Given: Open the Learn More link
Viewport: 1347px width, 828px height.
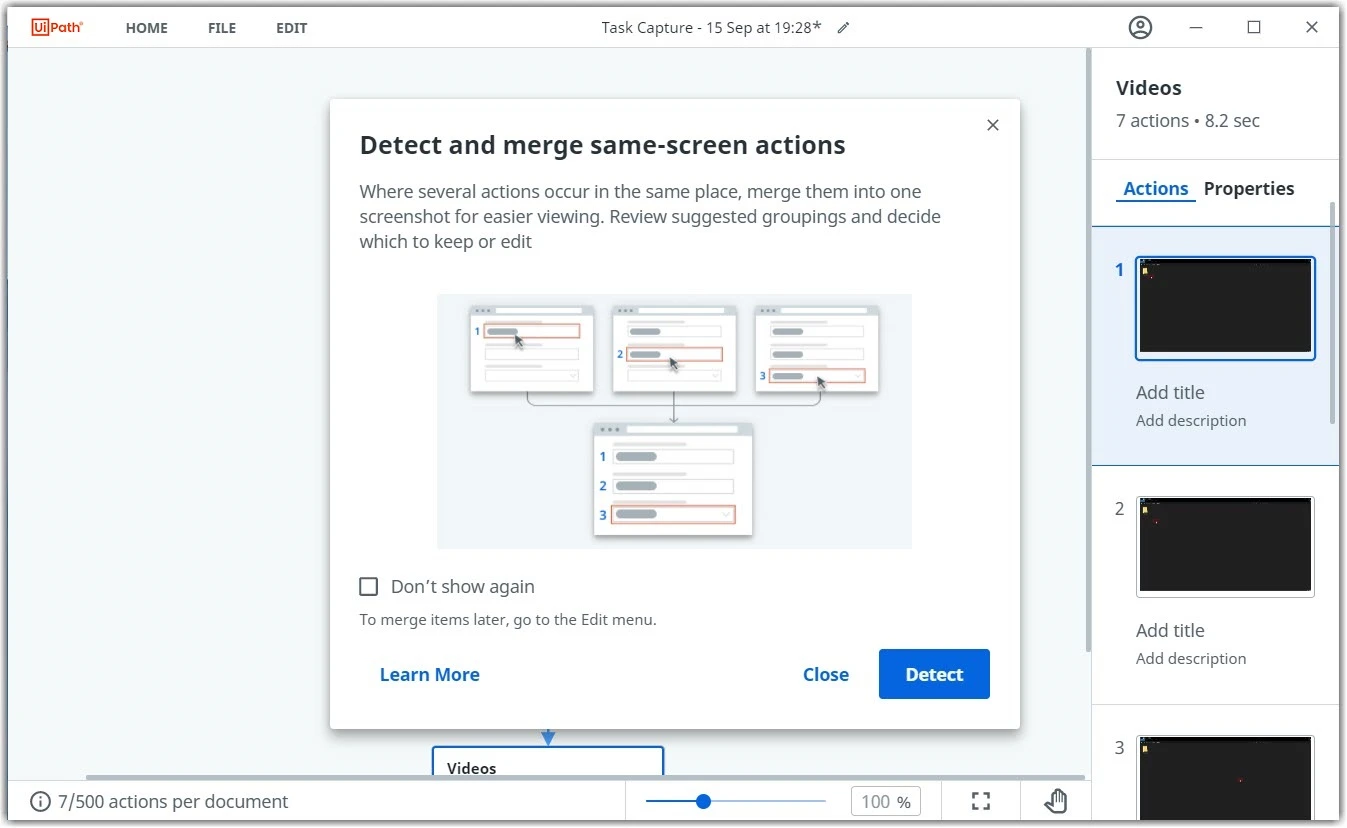Looking at the screenshot, I should [x=430, y=674].
